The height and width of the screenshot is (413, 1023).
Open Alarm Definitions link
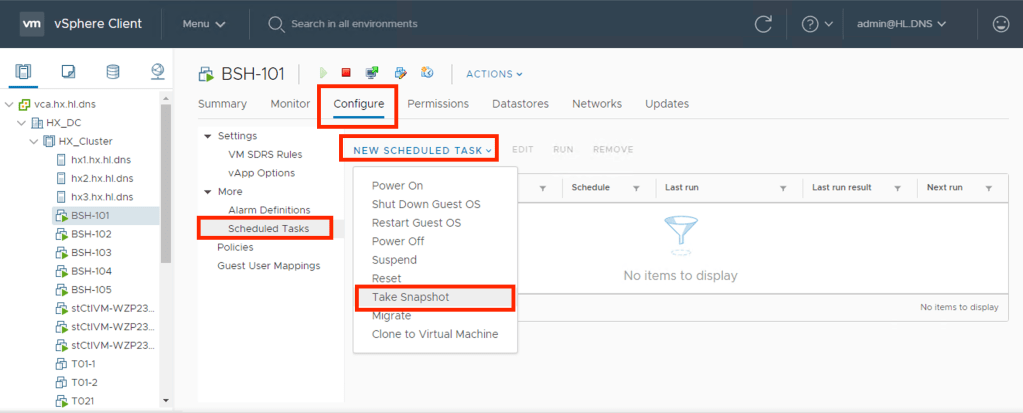(x=269, y=210)
